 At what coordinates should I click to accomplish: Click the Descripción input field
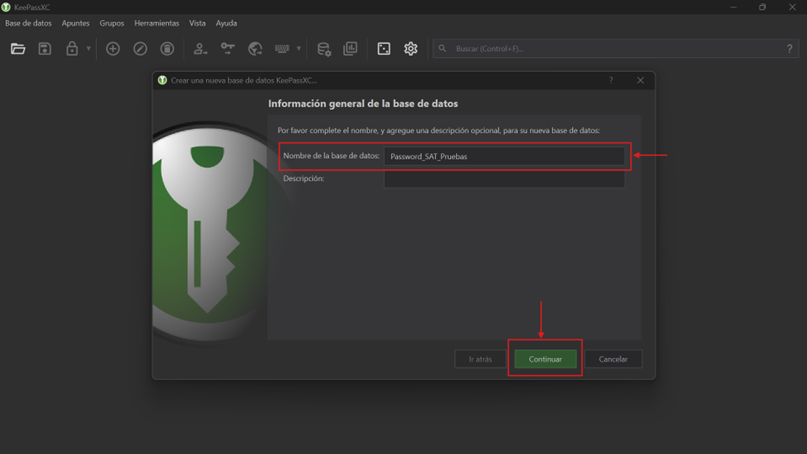pyautogui.click(x=504, y=179)
